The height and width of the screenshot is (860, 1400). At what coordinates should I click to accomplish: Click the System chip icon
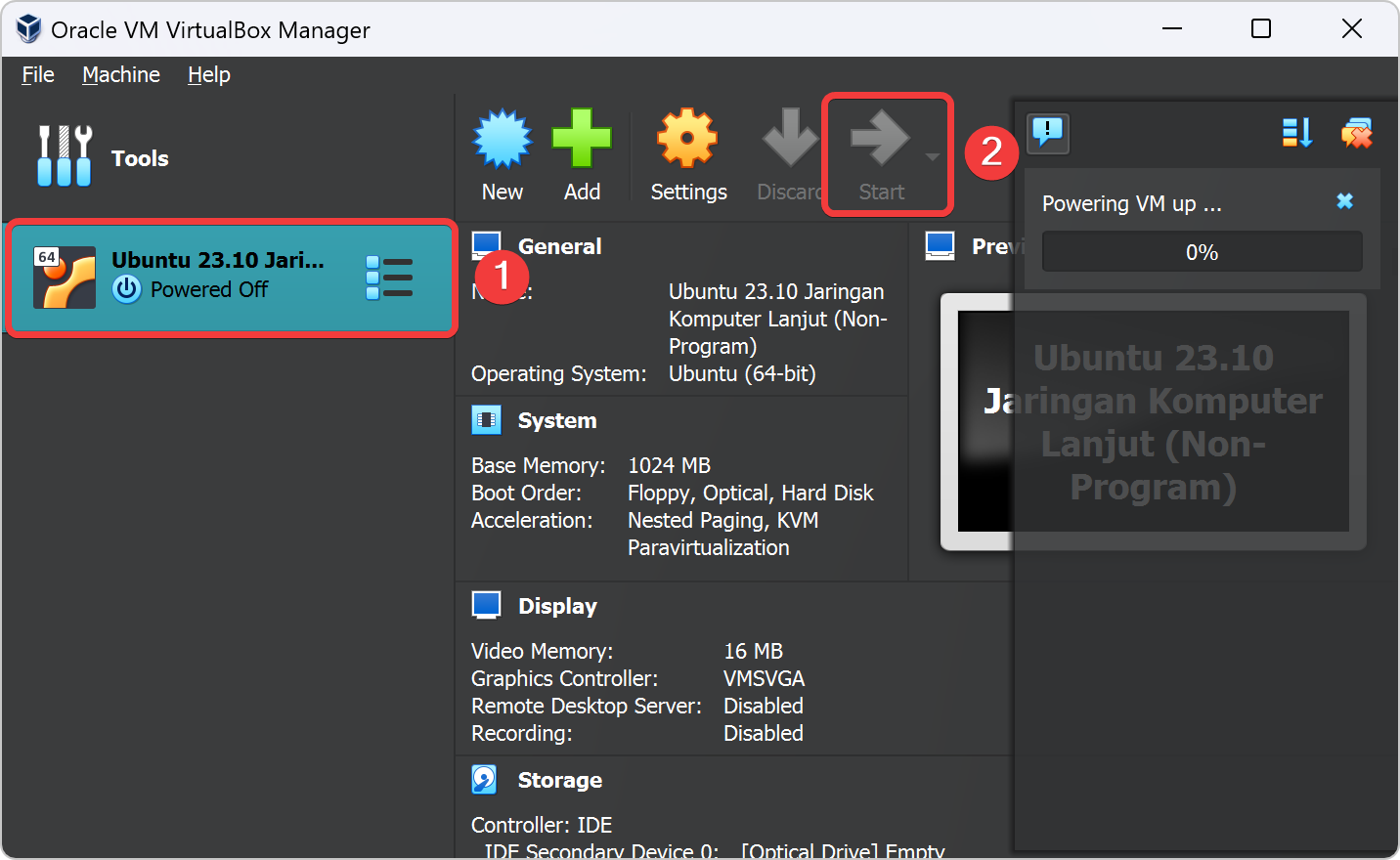[x=486, y=419]
